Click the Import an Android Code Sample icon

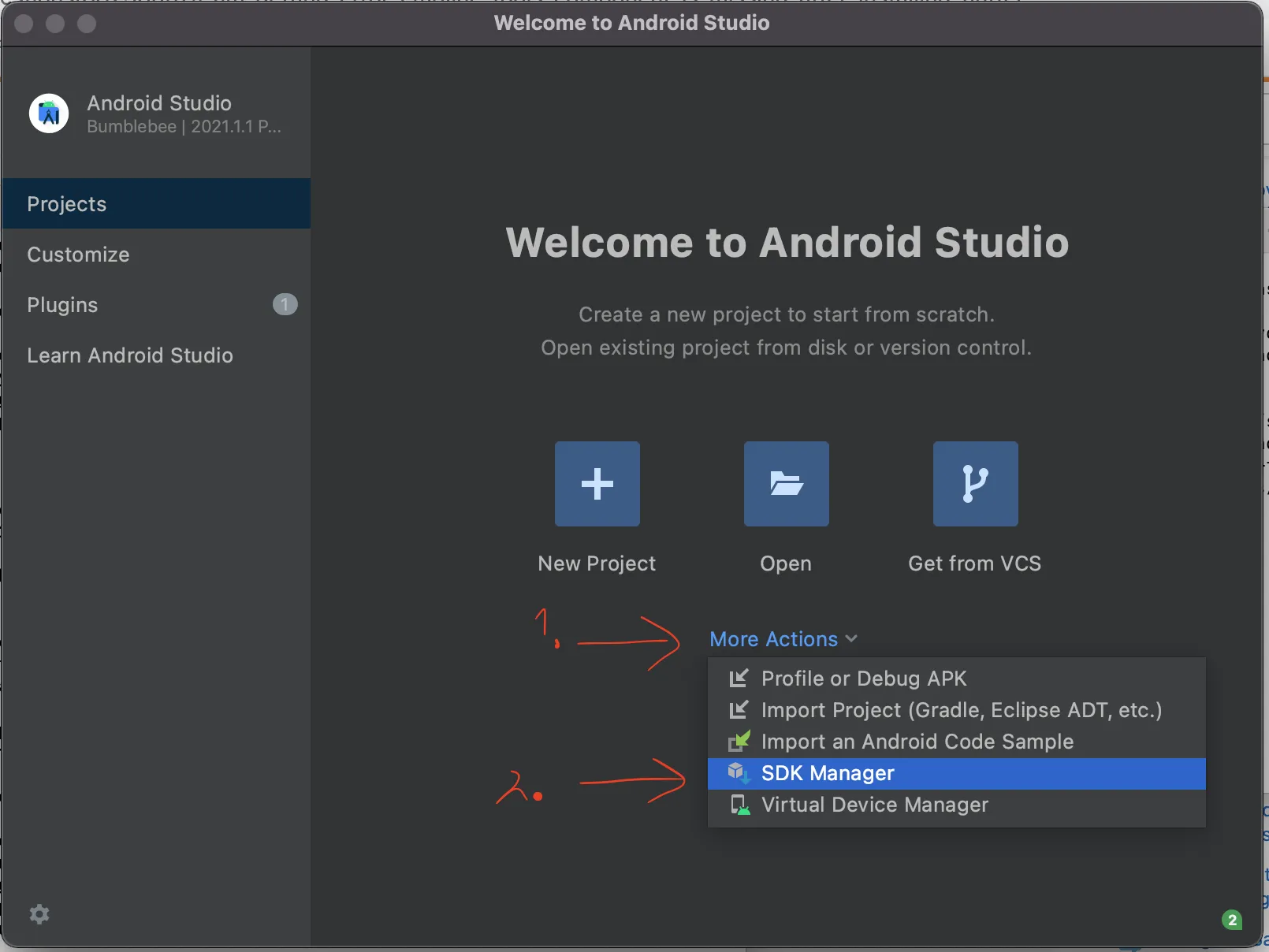click(x=739, y=742)
